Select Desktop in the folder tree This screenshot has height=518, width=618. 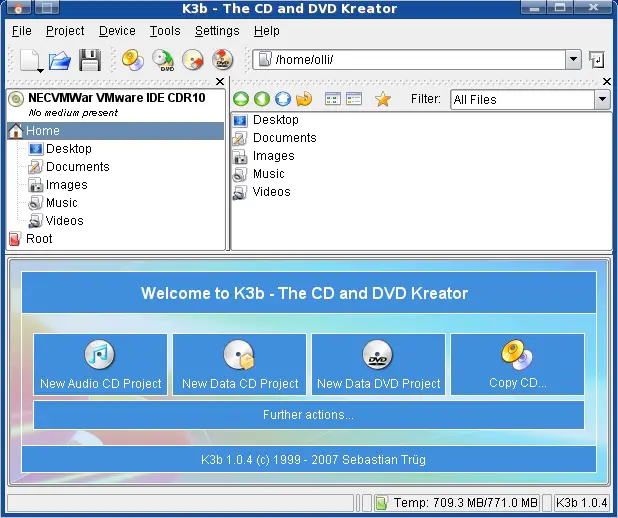(69, 149)
